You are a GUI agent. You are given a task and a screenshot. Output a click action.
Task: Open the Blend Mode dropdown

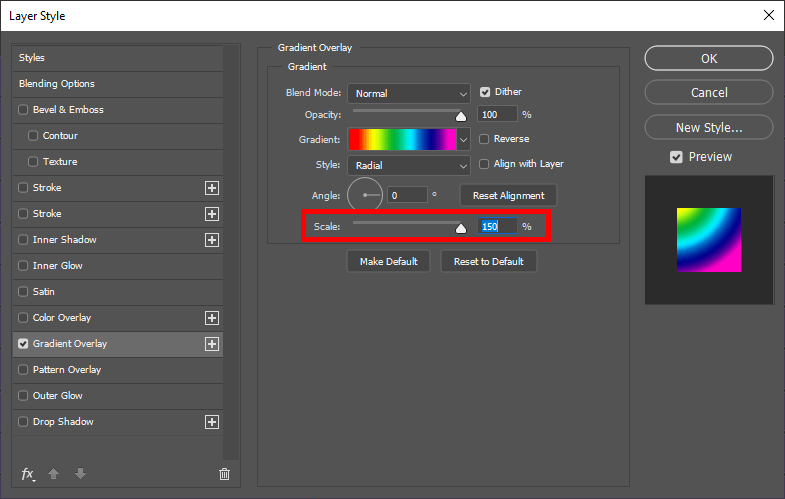click(x=409, y=94)
